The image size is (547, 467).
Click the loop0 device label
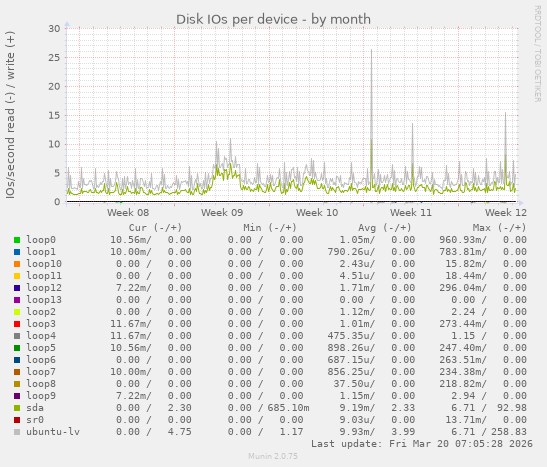click(x=41, y=240)
